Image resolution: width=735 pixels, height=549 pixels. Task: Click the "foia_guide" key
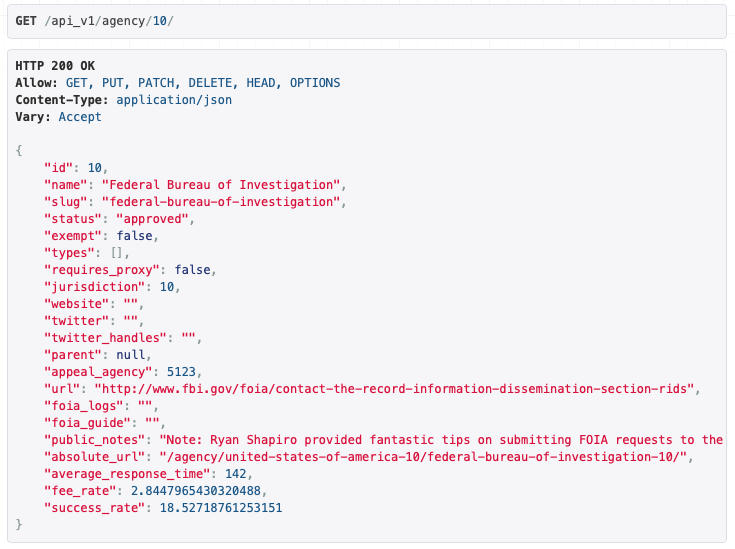(87, 423)
